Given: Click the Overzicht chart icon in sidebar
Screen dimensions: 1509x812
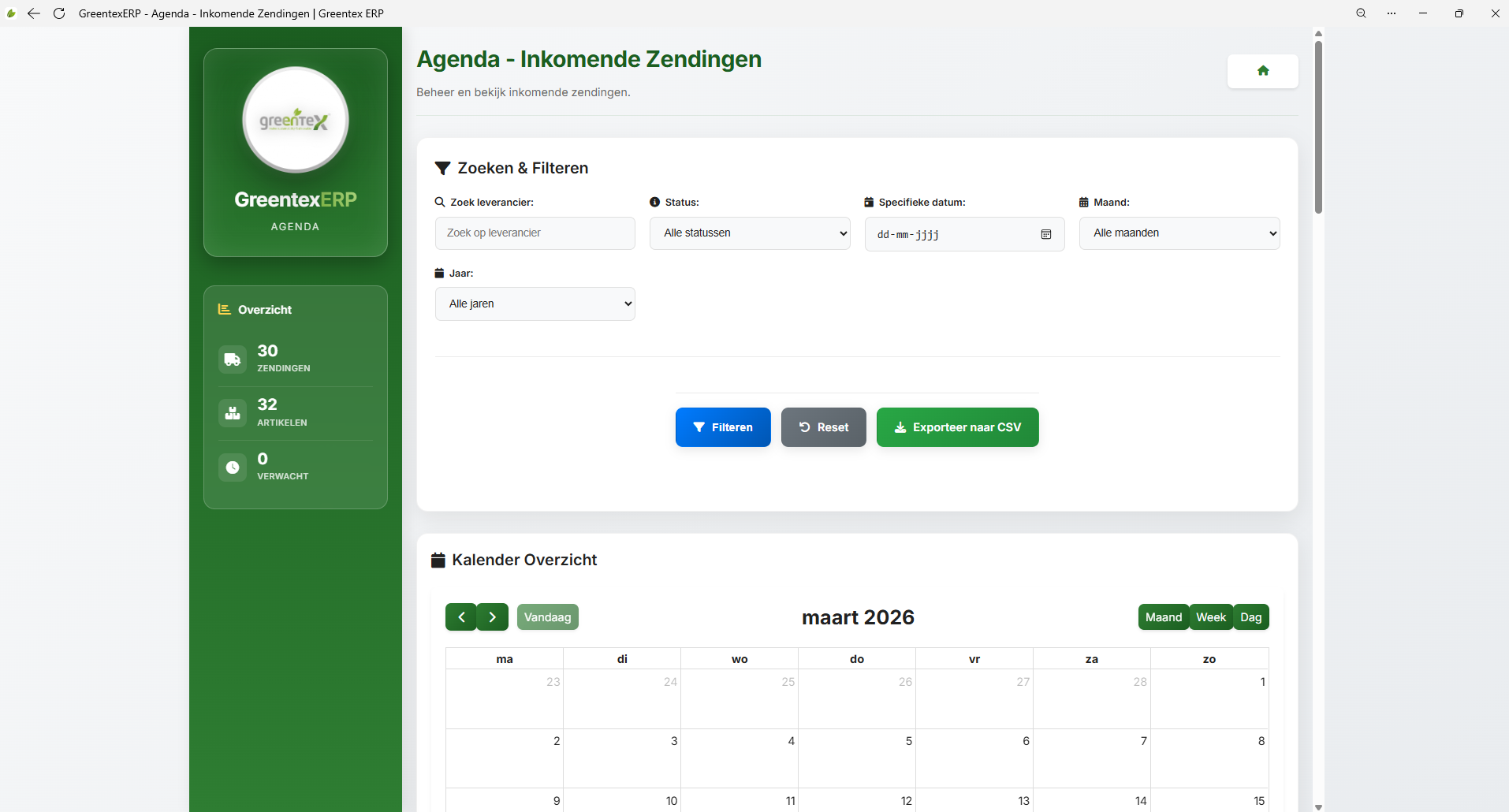Looking at the screenshot, I should [225, 310].
